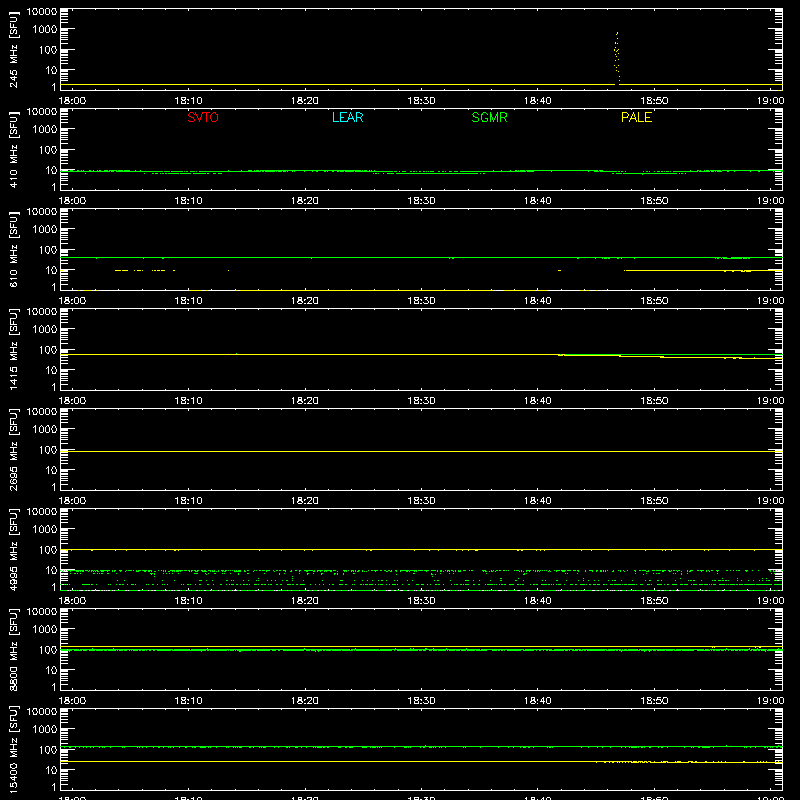The image size is (800, 800).
Task: Click the yellow PALE trace in 2695 MHz plot
Action: pos(421,452)
